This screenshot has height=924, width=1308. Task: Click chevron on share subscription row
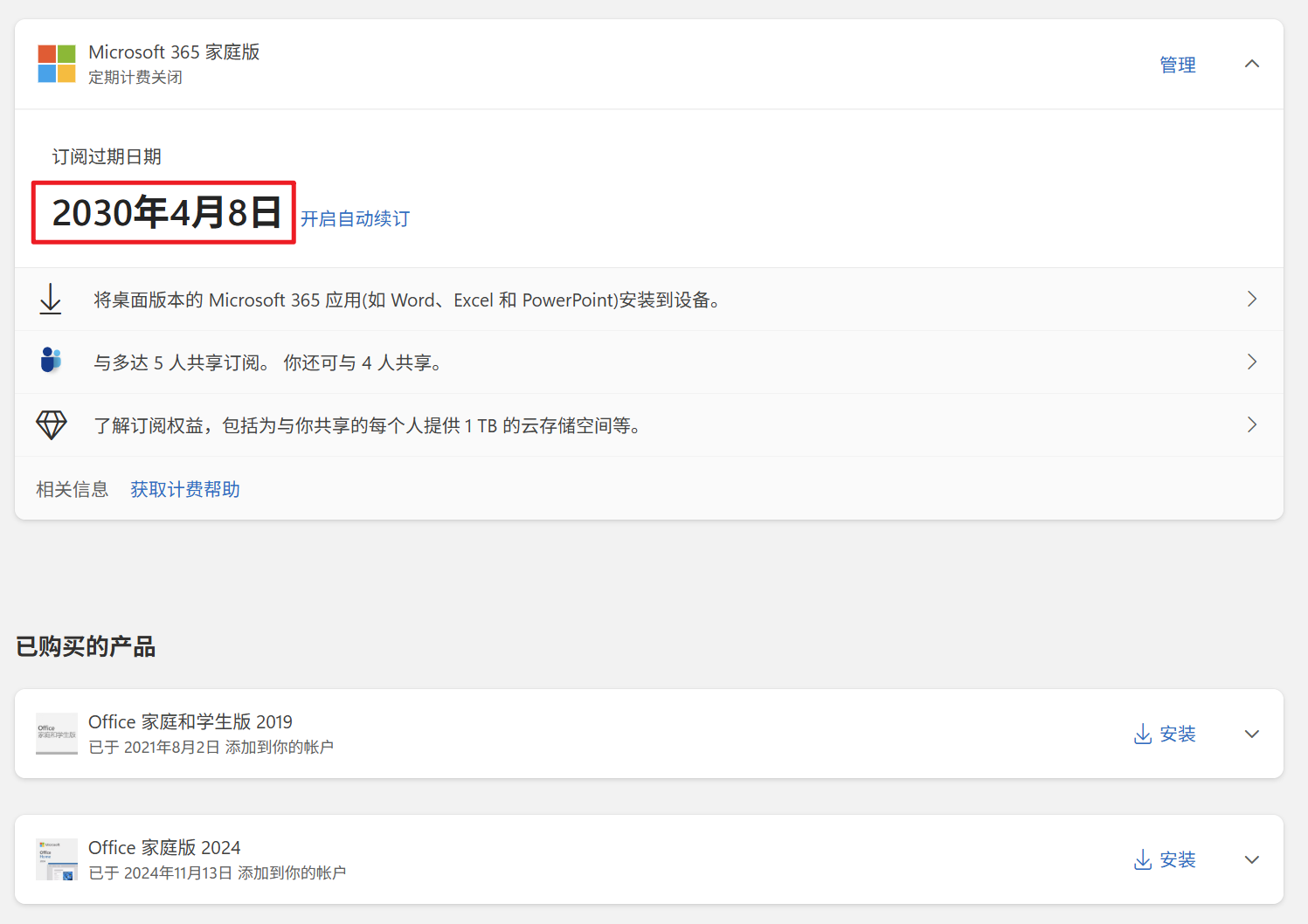tap(1252, 362)
